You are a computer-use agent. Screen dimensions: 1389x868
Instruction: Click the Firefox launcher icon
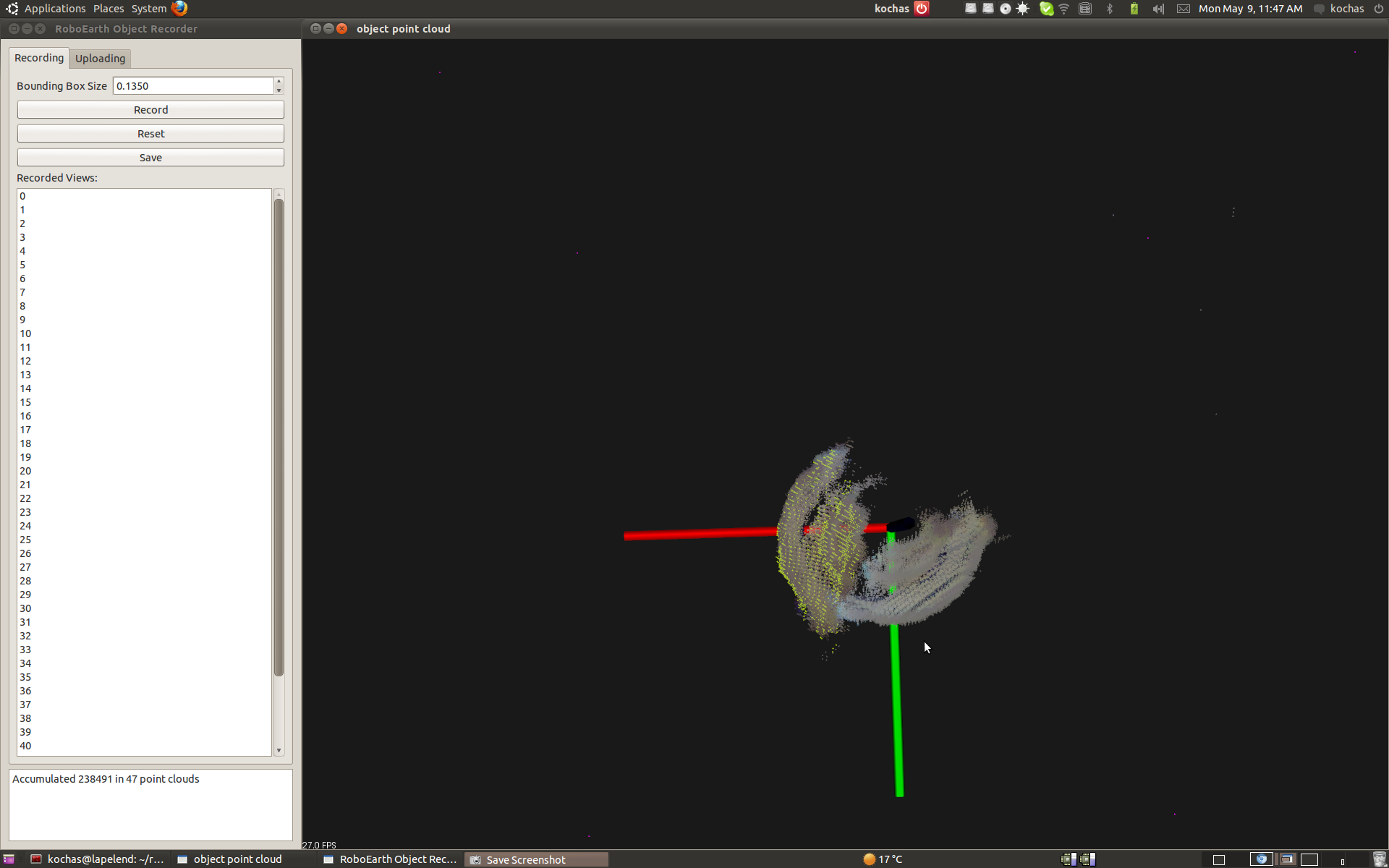tap(179, 9)
